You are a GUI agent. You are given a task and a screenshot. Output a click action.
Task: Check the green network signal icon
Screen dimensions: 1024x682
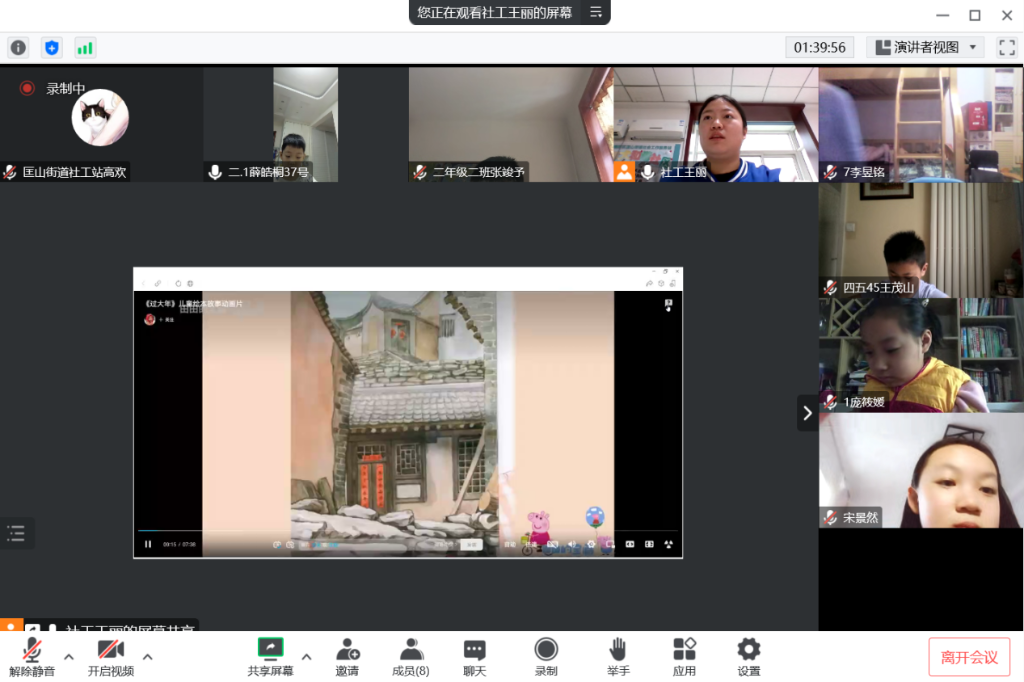pos(85,47)
